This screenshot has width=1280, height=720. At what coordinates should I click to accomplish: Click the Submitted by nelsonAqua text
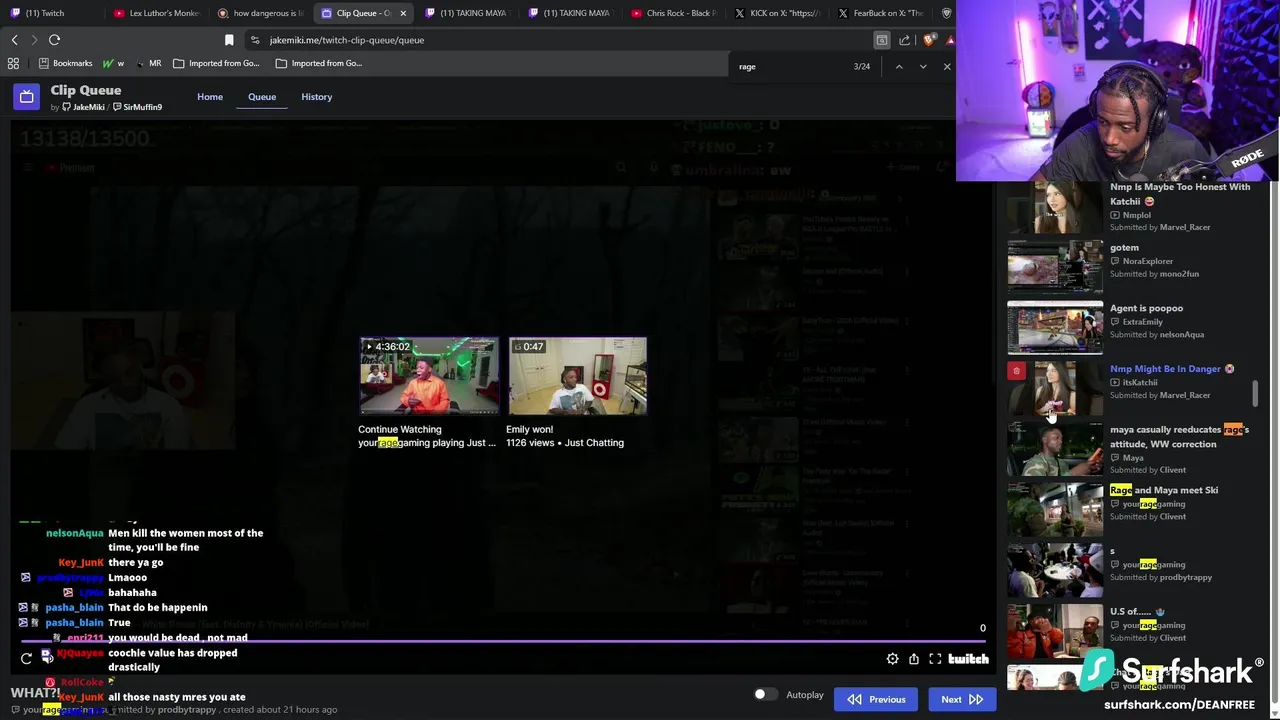[x=1157, y=335]
